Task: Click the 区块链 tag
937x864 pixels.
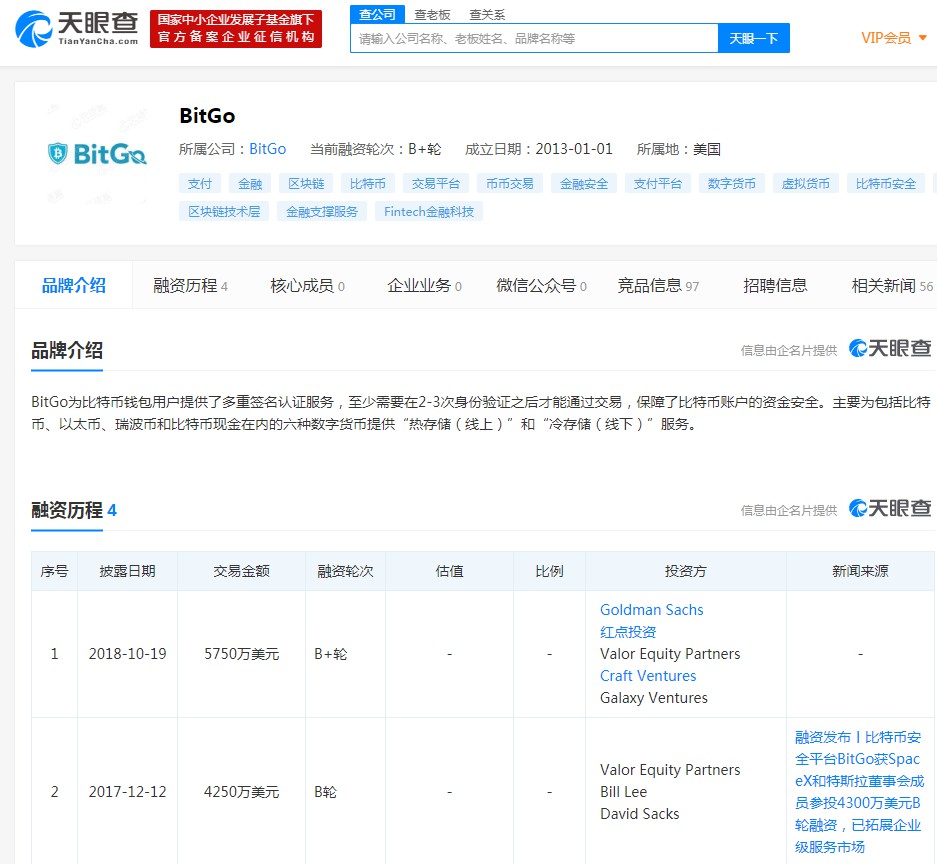Action: pyautogui.click(x=306, y=183)
